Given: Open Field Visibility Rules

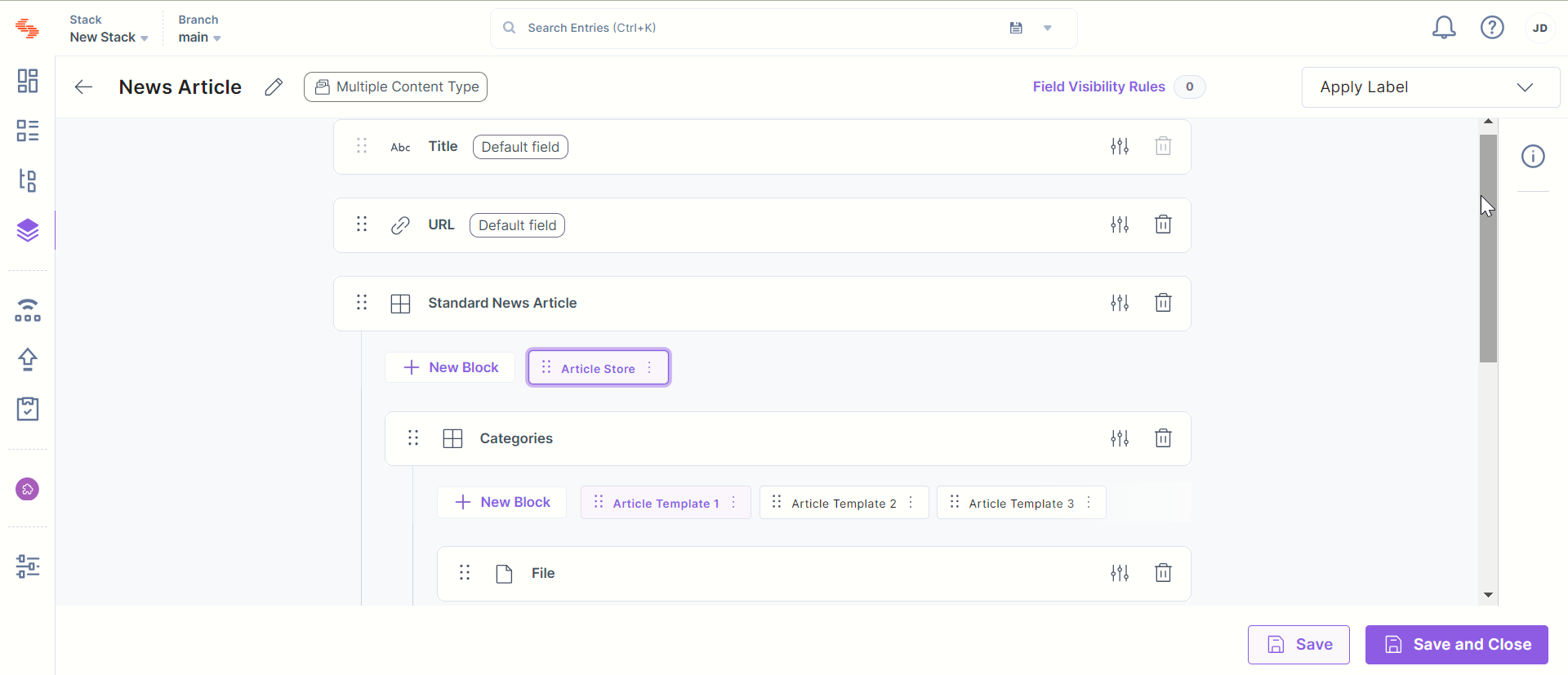Looking at the screenshot, I should (x=1098, y=87).
